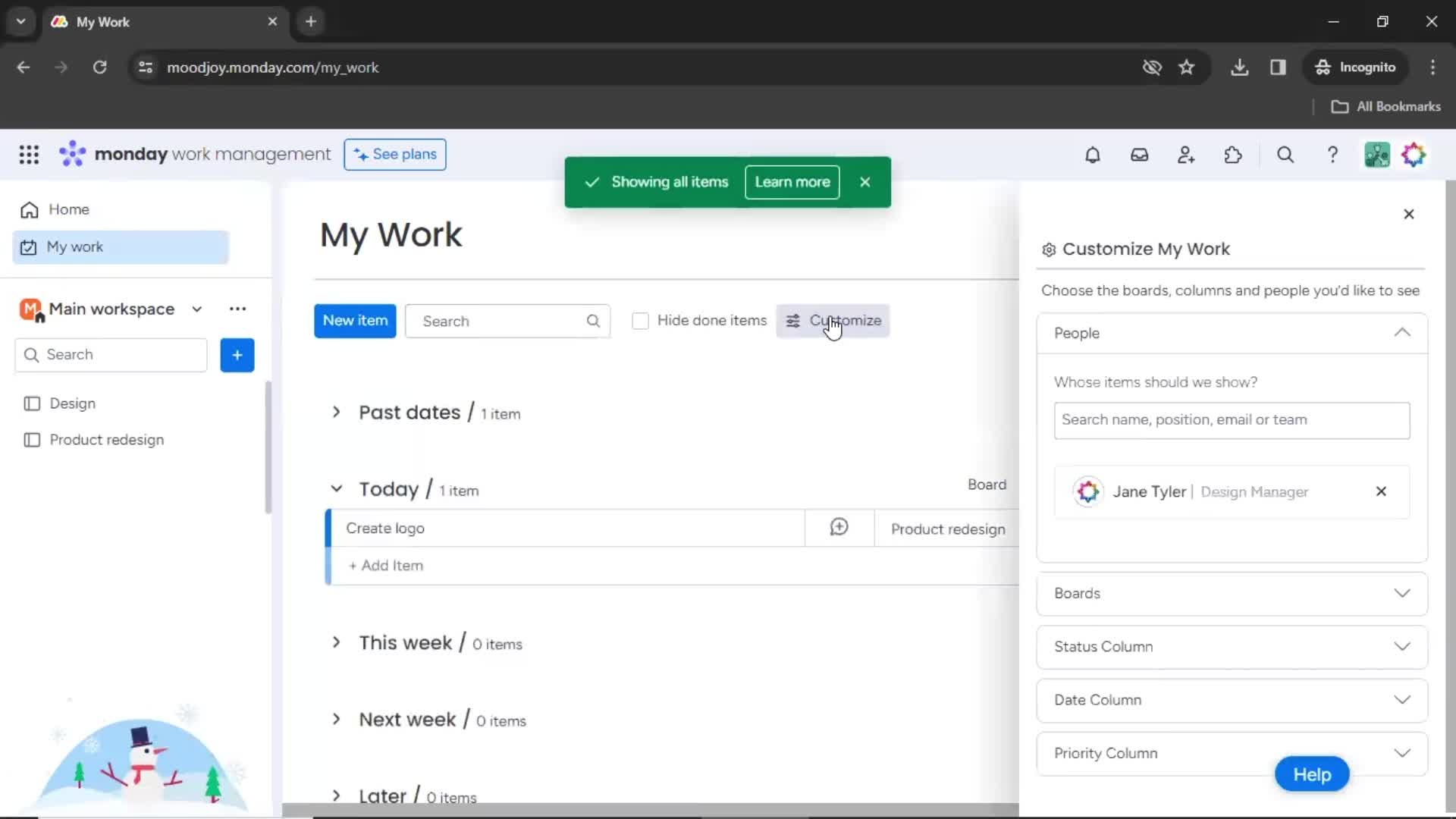Click Learn more in the green banner
The height and width of the screenshot is (819, 1456).
pyautogui.click(x=792, y=181)
